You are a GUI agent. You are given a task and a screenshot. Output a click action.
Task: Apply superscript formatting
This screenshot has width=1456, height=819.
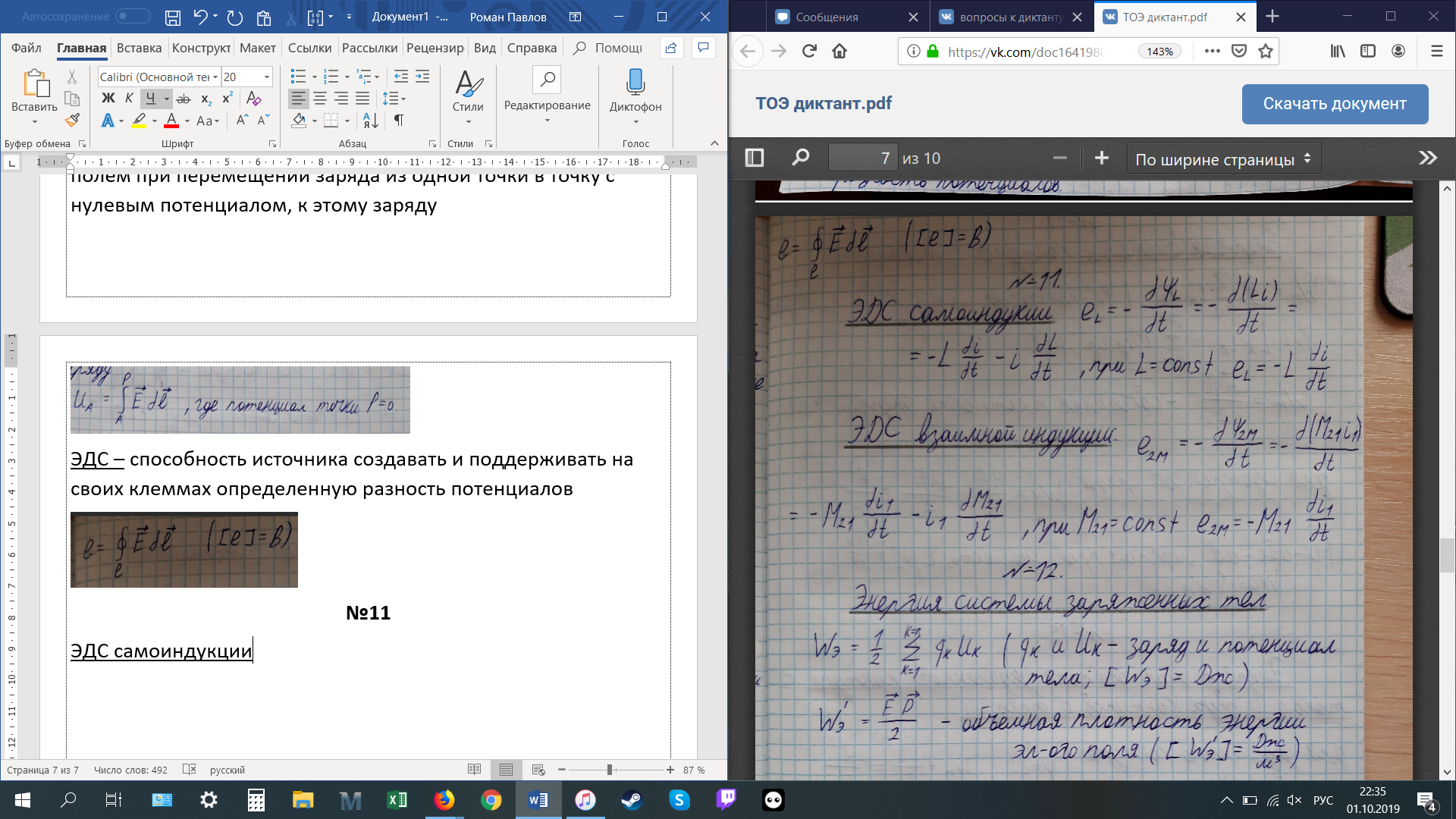[x=227, y=99]
